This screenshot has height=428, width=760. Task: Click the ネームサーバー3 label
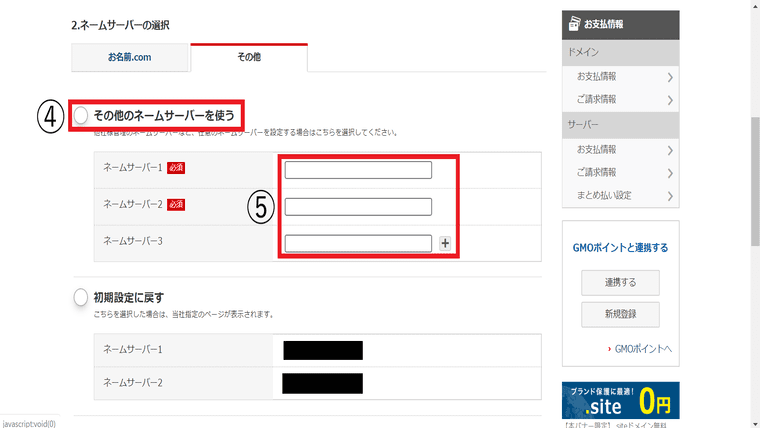point(133,241)
